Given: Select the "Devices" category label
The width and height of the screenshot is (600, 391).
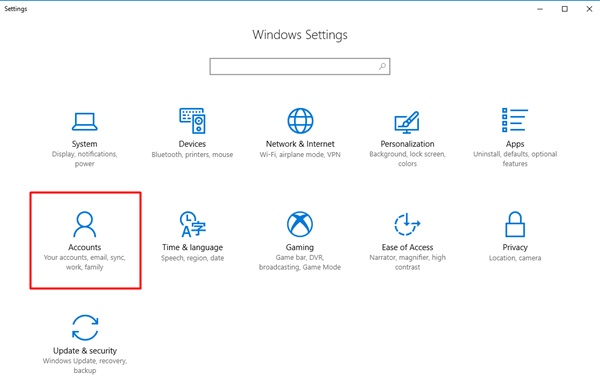Looking at the screenshot, I should (192, 144).
